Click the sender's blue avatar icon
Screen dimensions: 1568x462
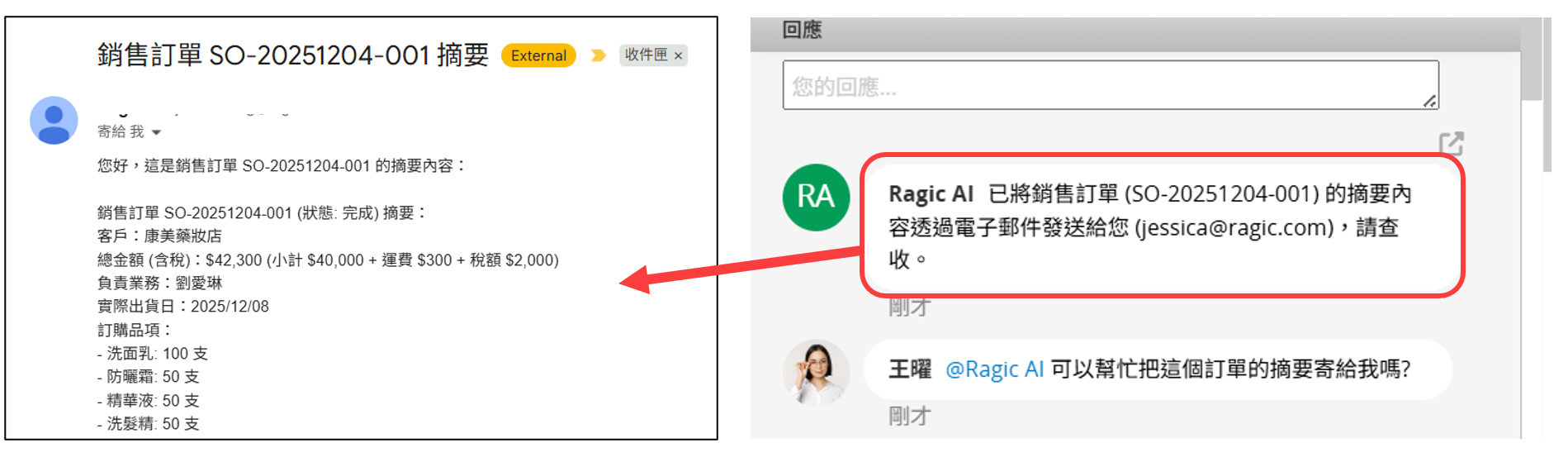(x=54, y=120)
